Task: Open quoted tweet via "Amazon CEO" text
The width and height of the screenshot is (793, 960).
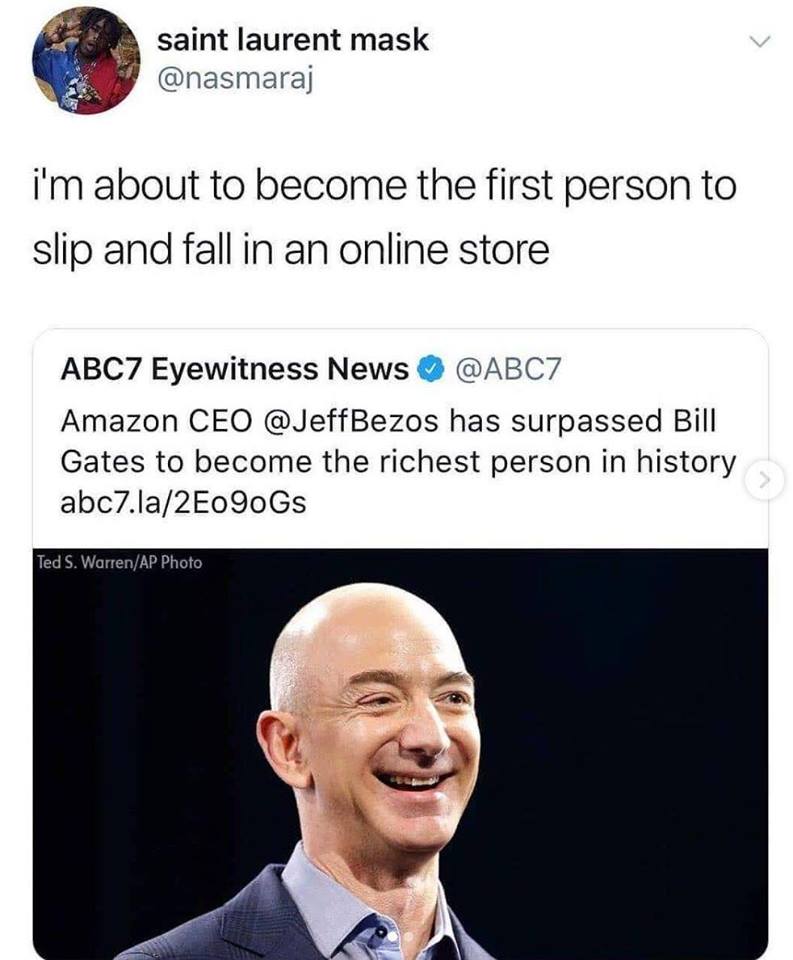Action: pos(156,421)
